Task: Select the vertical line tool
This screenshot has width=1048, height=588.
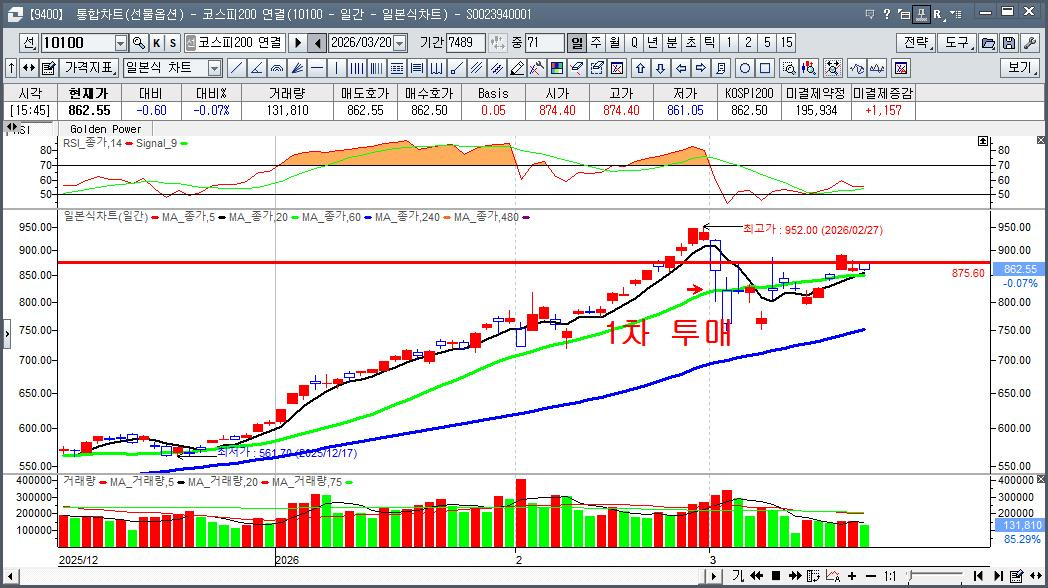Action: click(x=336, y=67)
